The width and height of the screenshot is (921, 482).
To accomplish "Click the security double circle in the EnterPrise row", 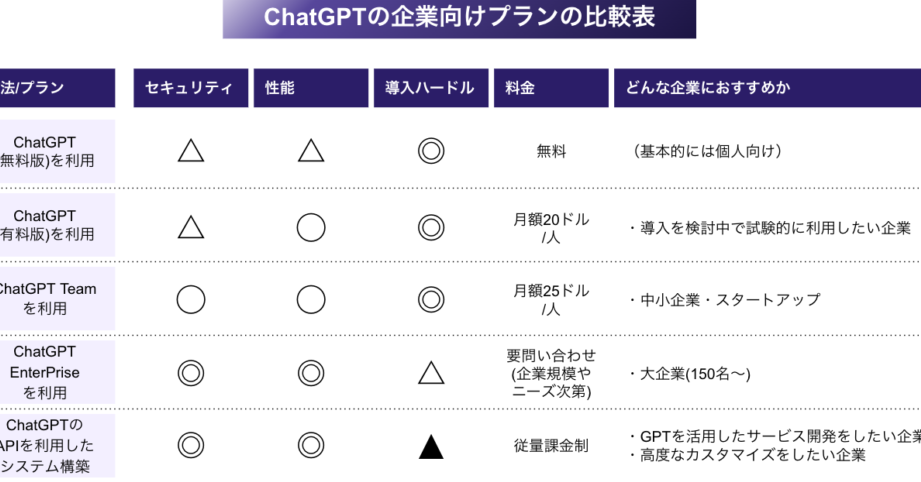I will 191,373.
